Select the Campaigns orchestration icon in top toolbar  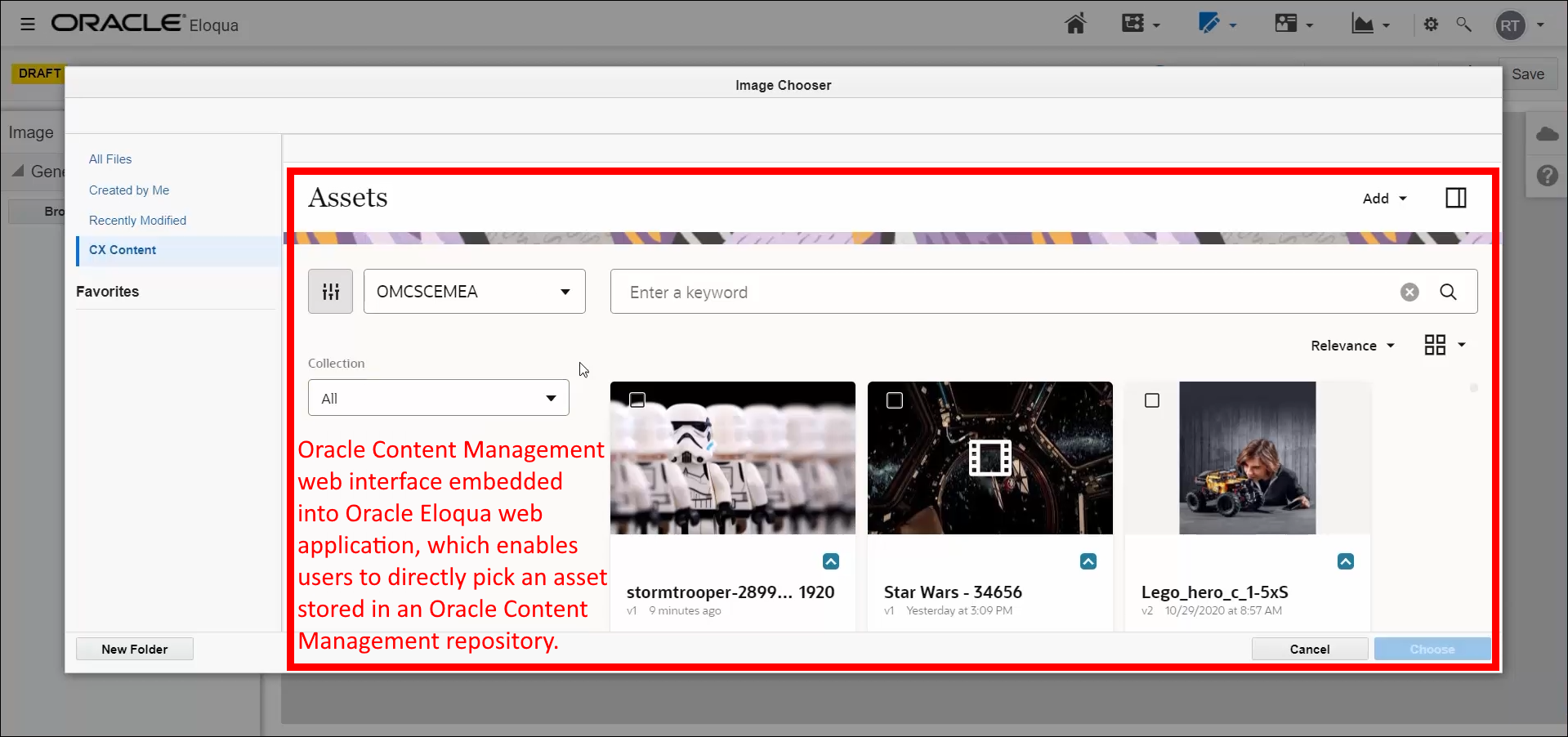[x=1134, y=24]
